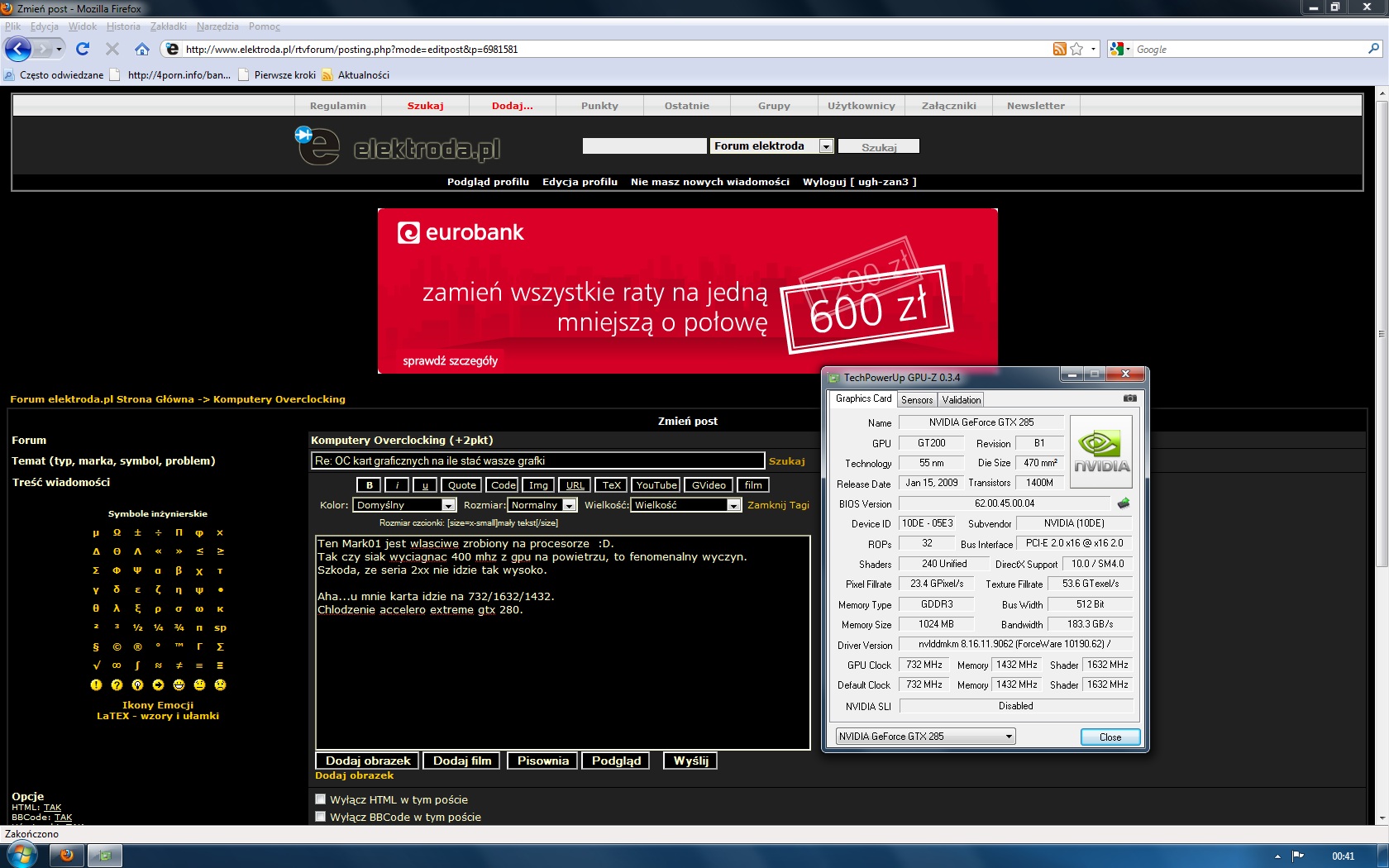The image size is (1389, 868).
Task: Click the Action Center flag in system tray
Action: pos(1298,856)
